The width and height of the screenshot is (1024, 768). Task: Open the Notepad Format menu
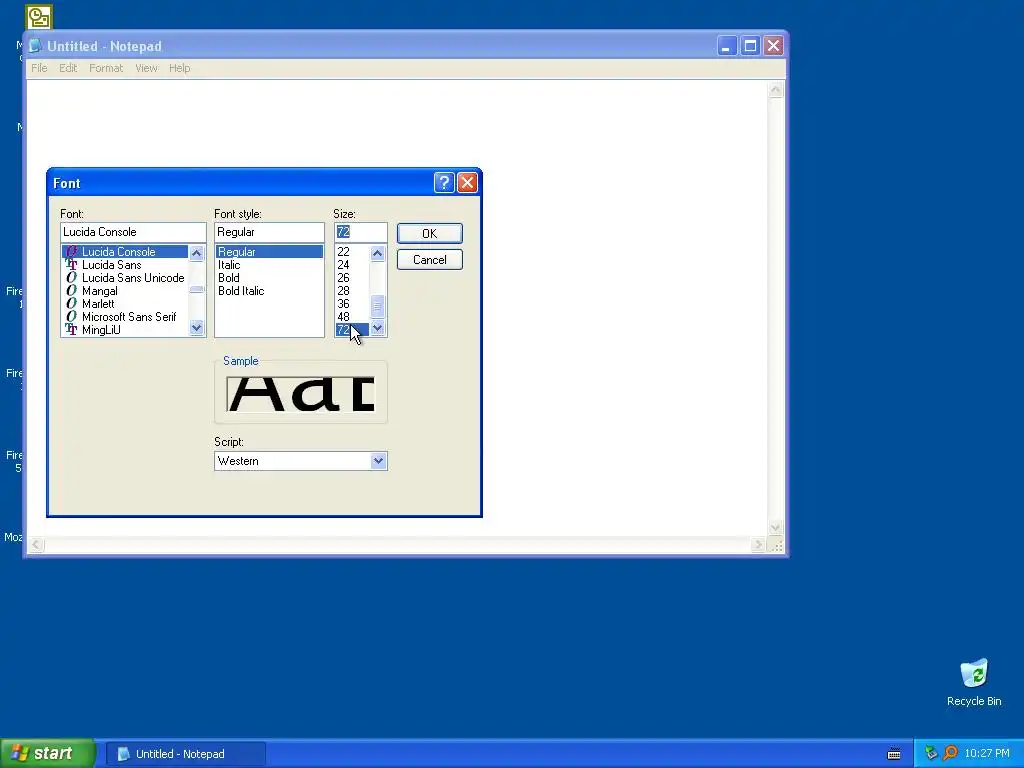[106, 68]
